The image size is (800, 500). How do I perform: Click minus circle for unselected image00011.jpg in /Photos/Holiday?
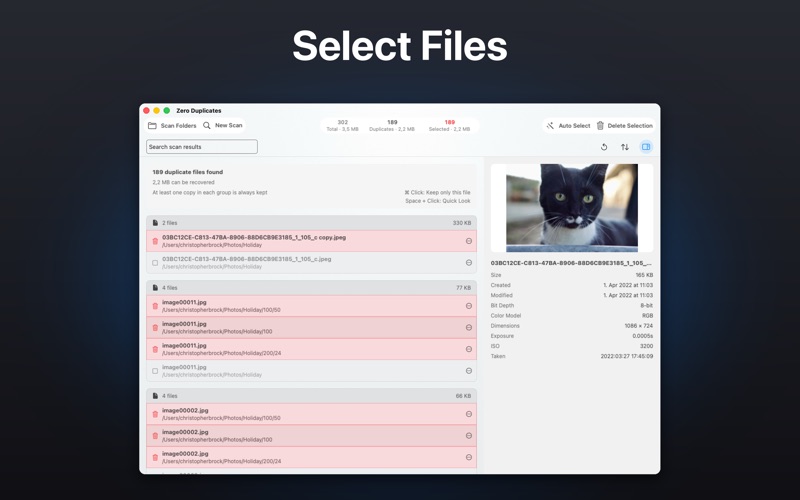pos(468,371)
